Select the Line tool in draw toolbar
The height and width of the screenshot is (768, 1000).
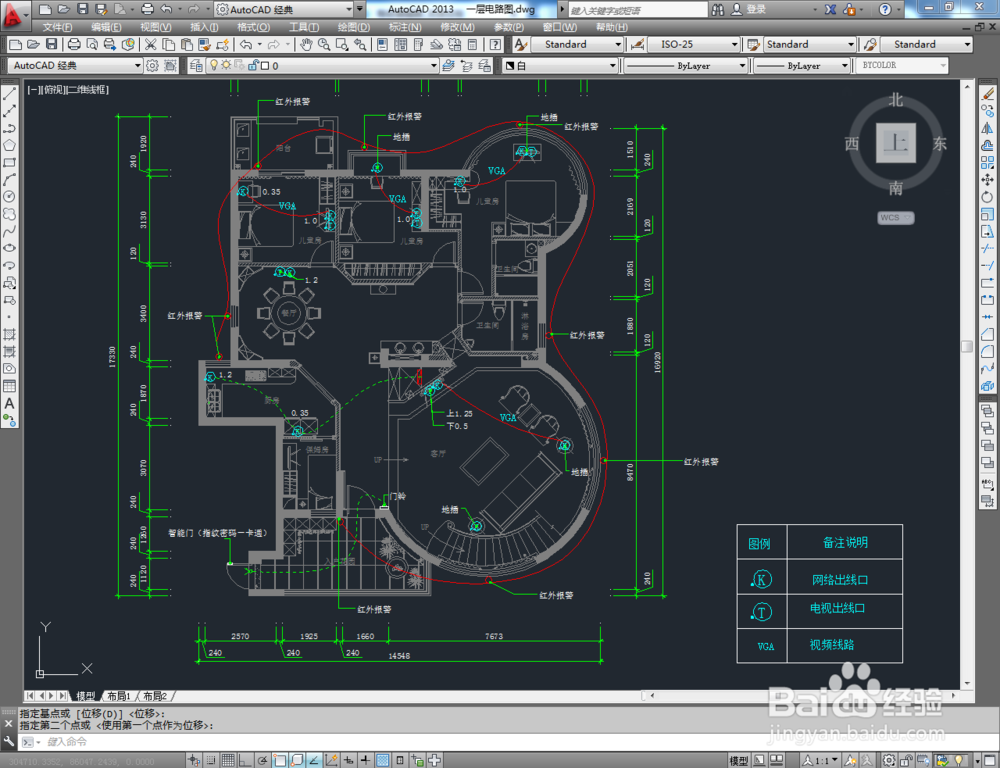click(x=10, y=94)
